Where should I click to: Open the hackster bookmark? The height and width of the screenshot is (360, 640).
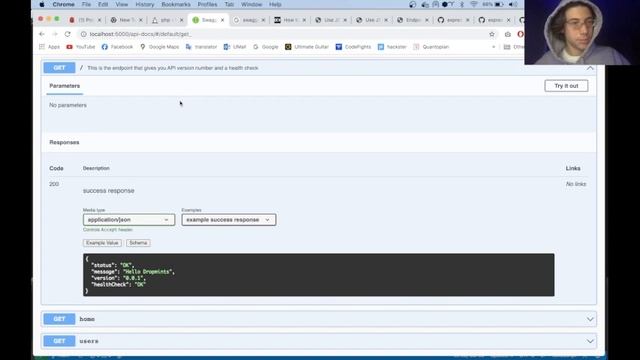point(392,47)
